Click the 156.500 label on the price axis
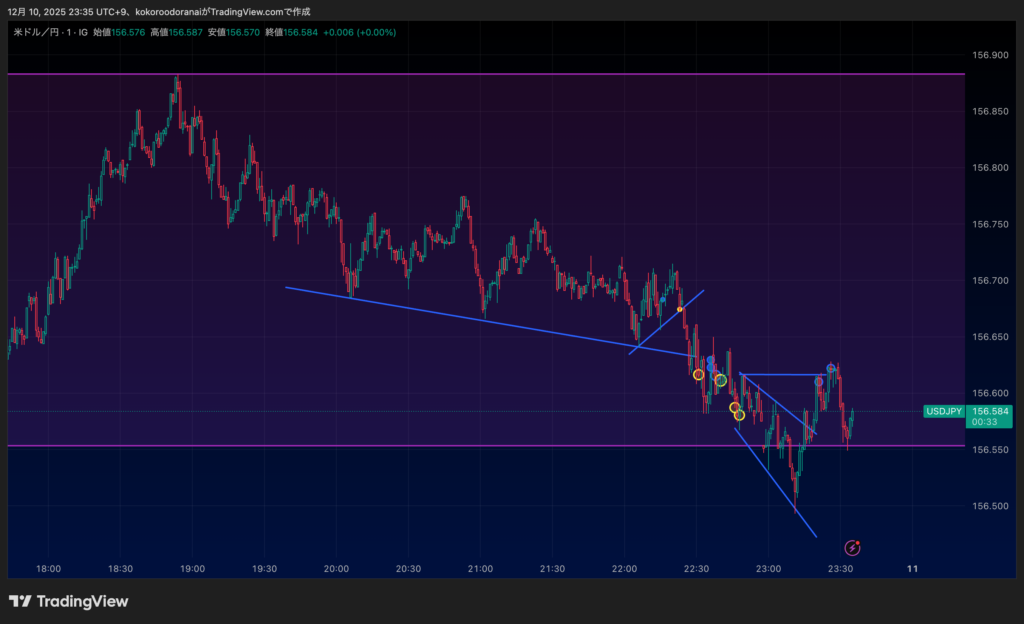 click(989, 506)
